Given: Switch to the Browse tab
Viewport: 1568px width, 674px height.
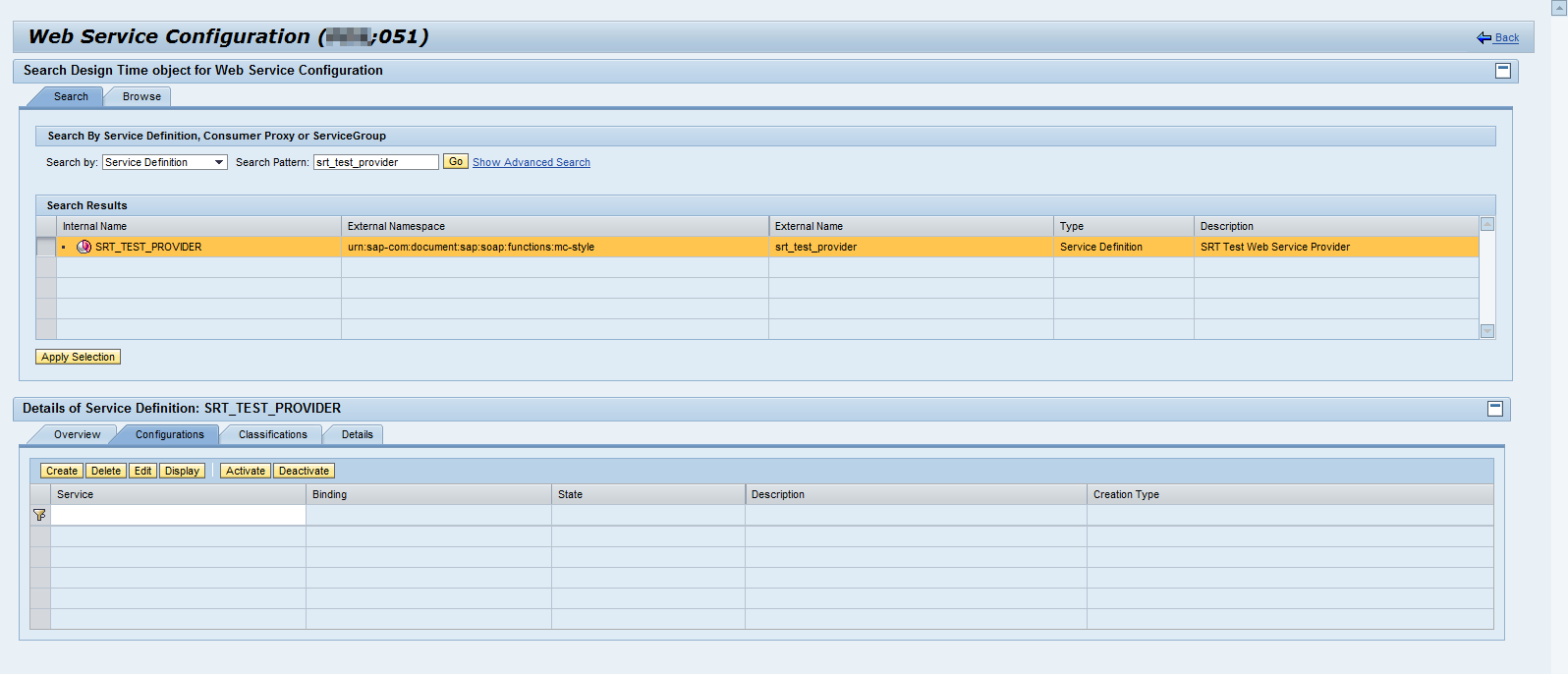Looking at the screenshot, I should click(x=141, y=96).
